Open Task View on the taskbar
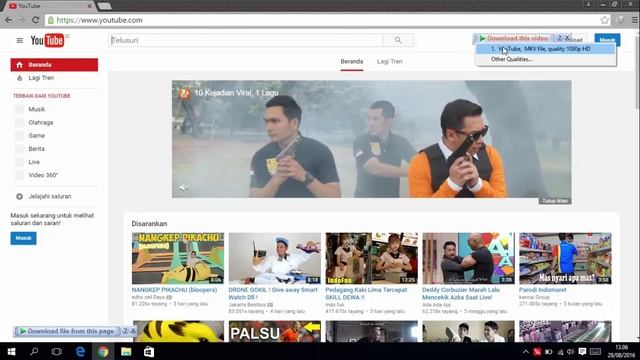The height and width of the screenshot is (360, 640). (x=57, y=351)
